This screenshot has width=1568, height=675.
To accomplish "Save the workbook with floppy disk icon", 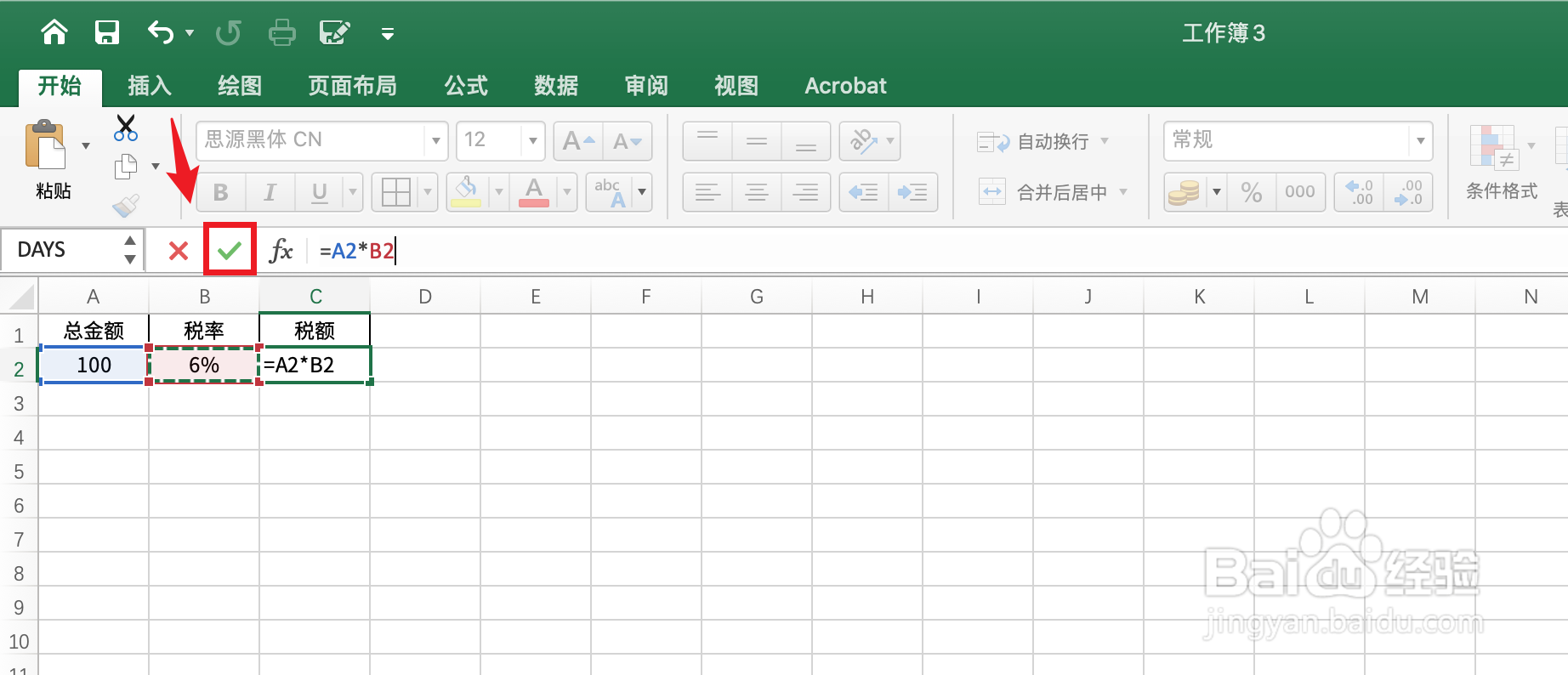I will pos(107,32).
